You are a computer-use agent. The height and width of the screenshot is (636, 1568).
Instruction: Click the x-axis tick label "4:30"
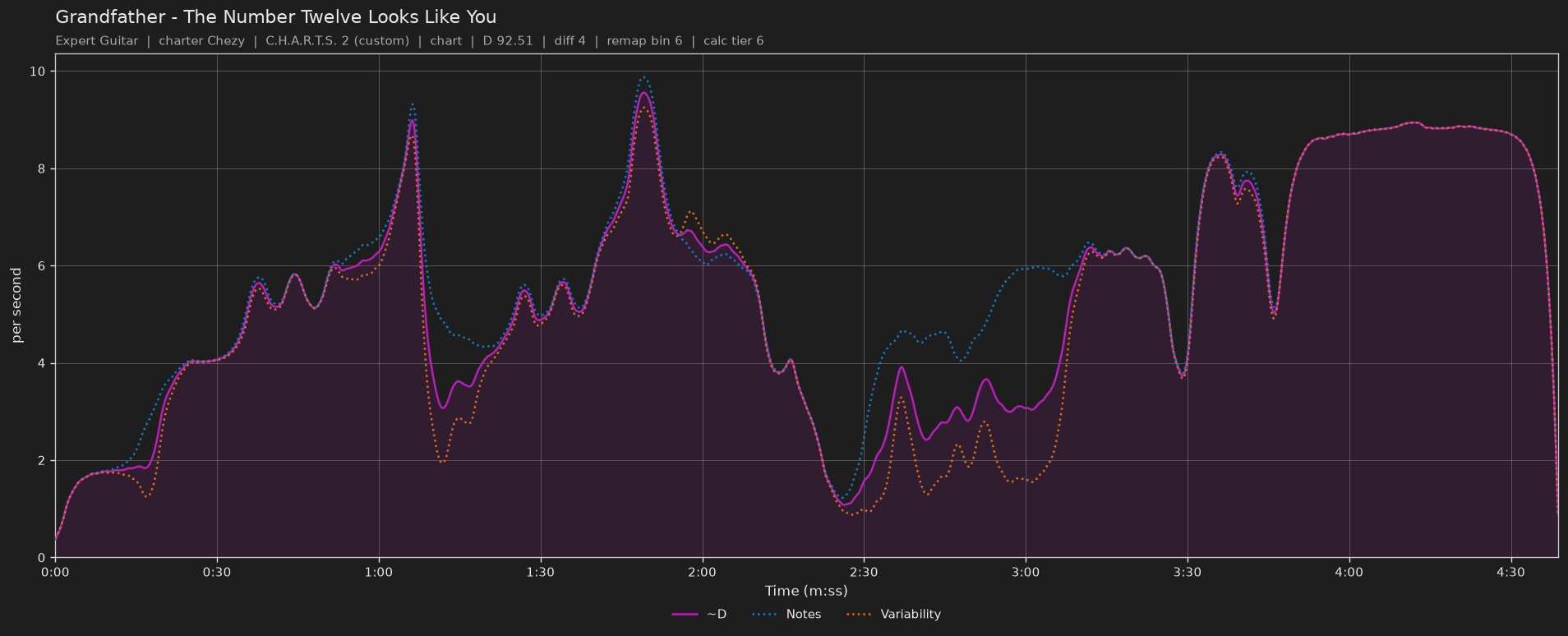[x=1510, y=573]
